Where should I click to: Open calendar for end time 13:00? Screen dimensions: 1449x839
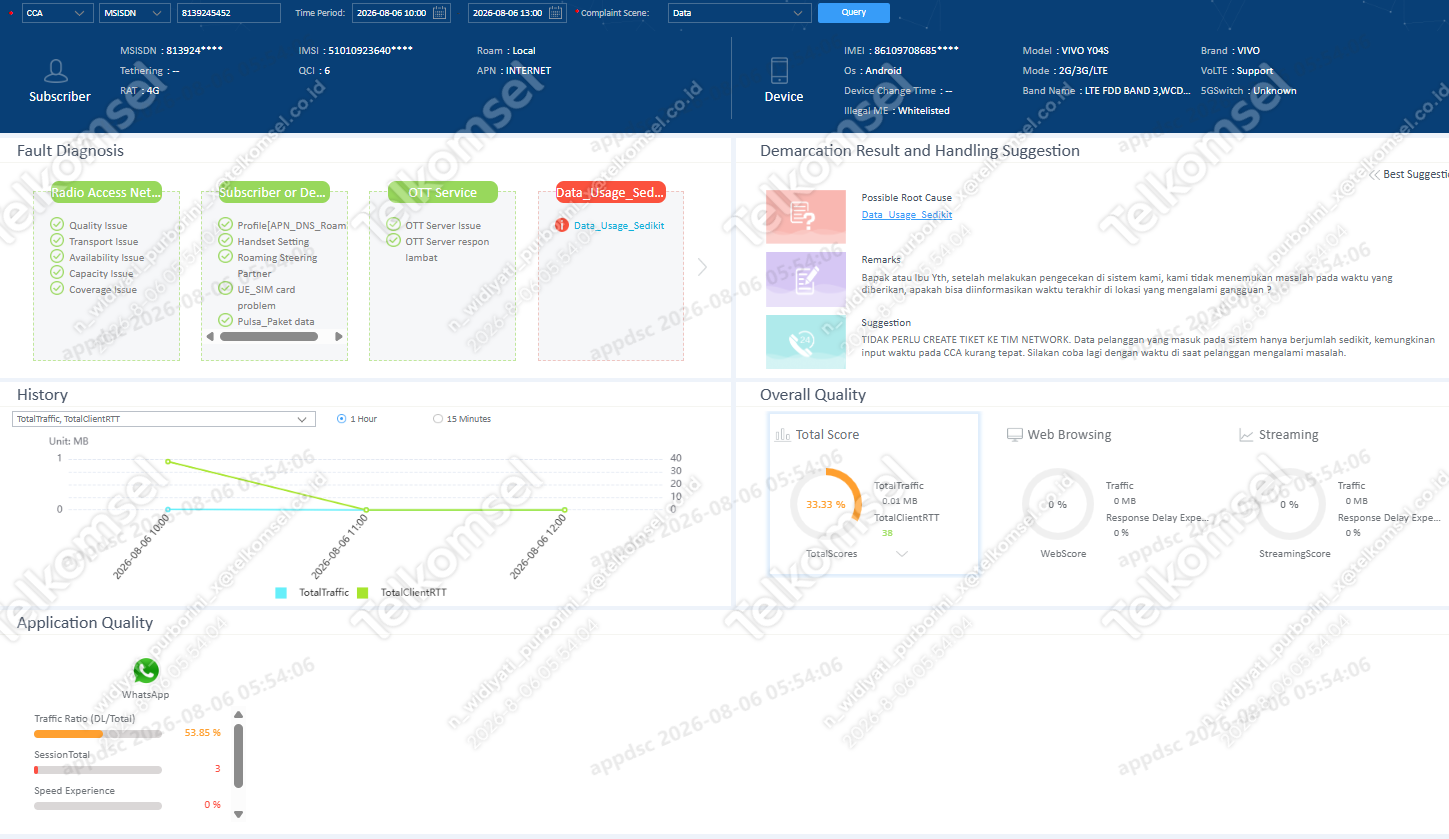[x=555, y=13]
